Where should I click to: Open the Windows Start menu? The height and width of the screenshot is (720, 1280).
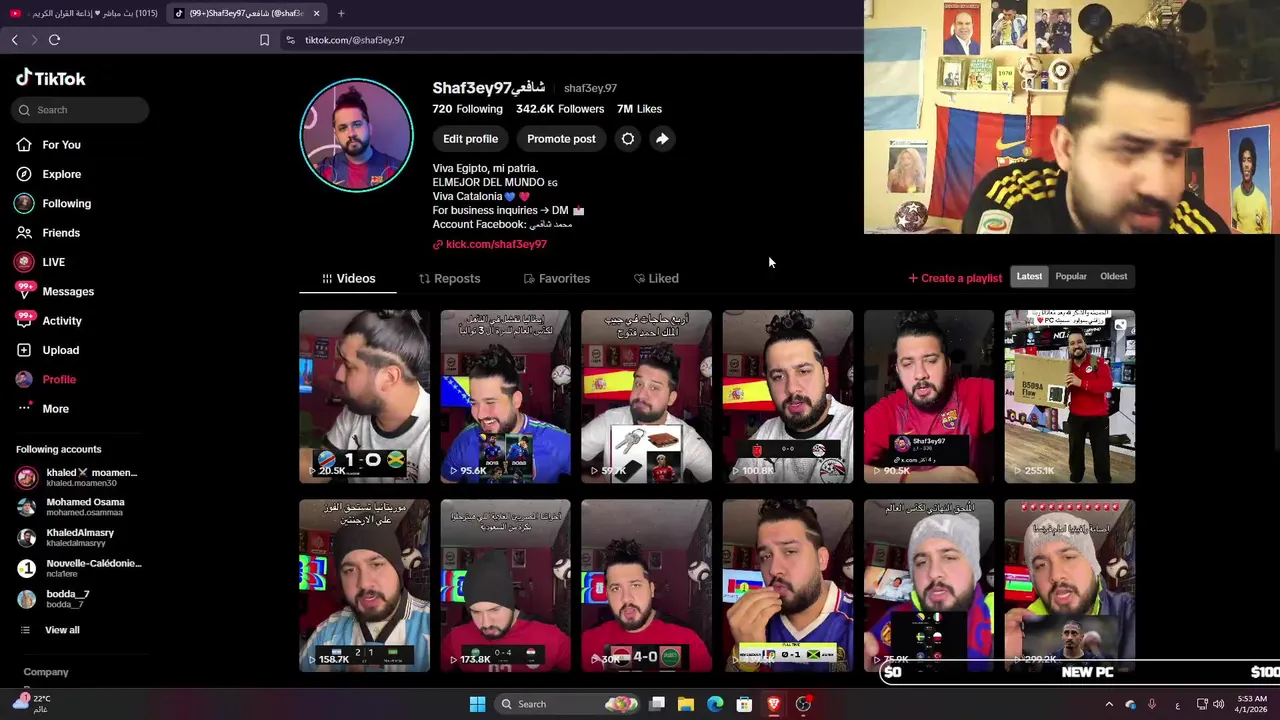click(x=477, y=704)
